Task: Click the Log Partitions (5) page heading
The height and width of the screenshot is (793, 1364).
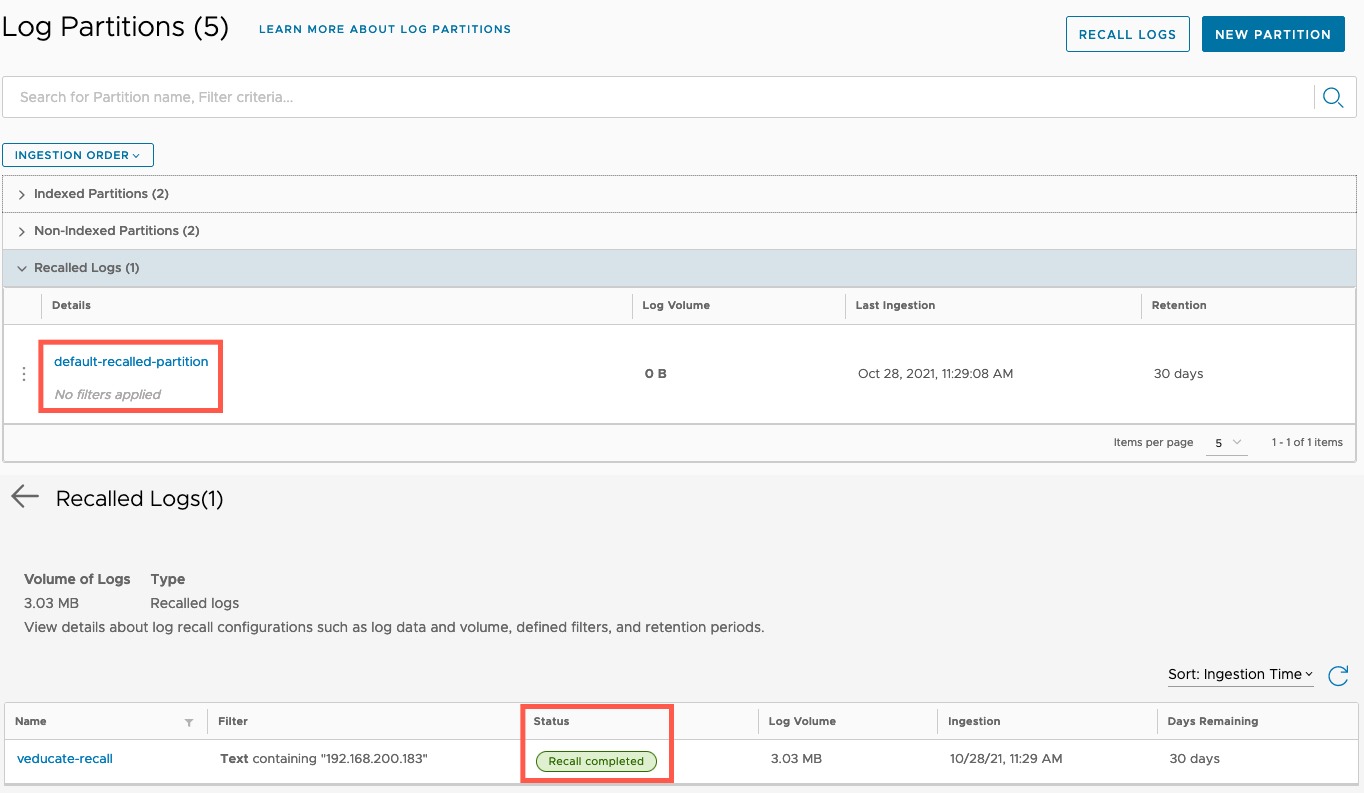Action: [116, 27]
